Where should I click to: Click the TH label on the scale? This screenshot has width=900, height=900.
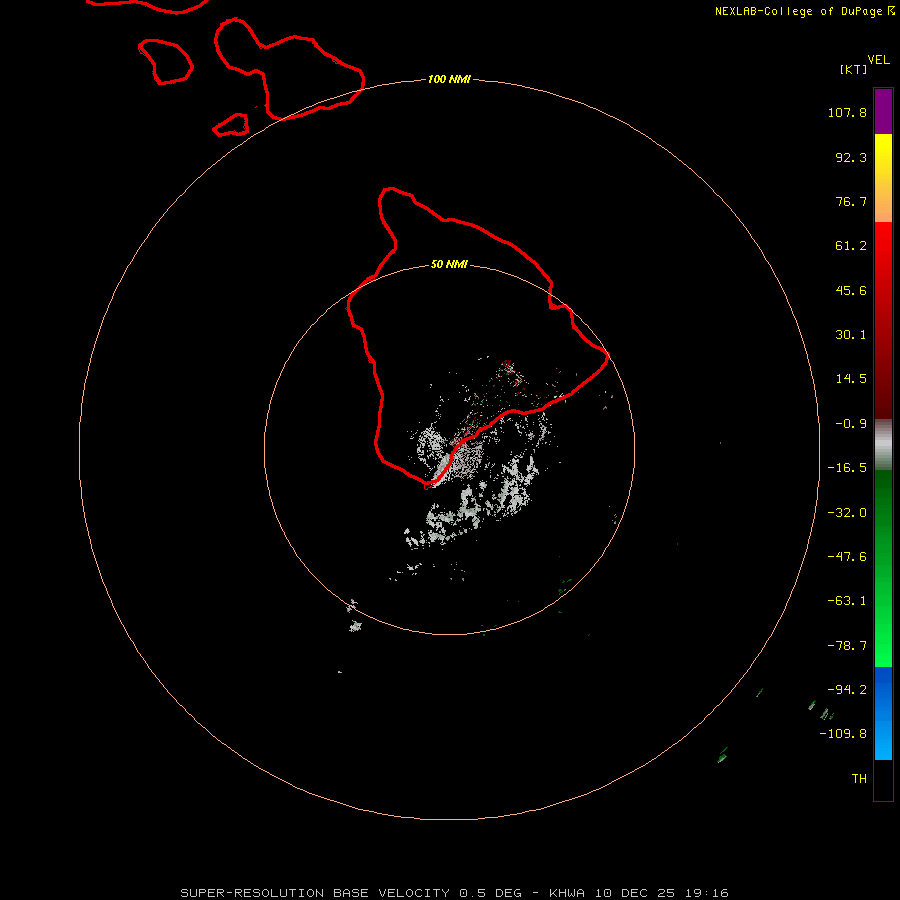tap(859, 779)
